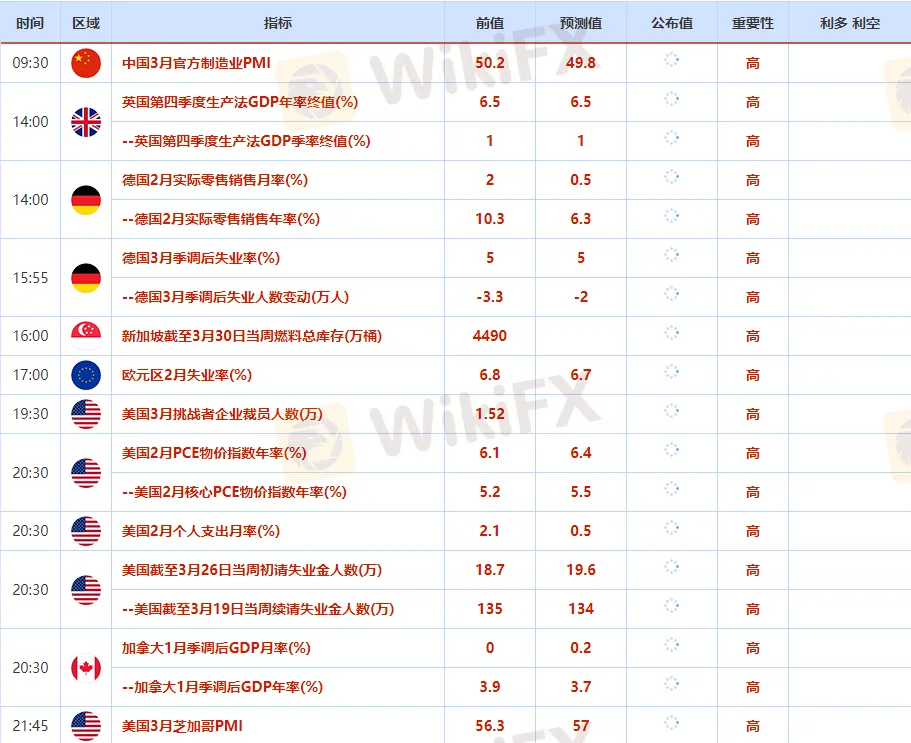Click the European Union flag icon
The image size is (911, 743).
86,375
